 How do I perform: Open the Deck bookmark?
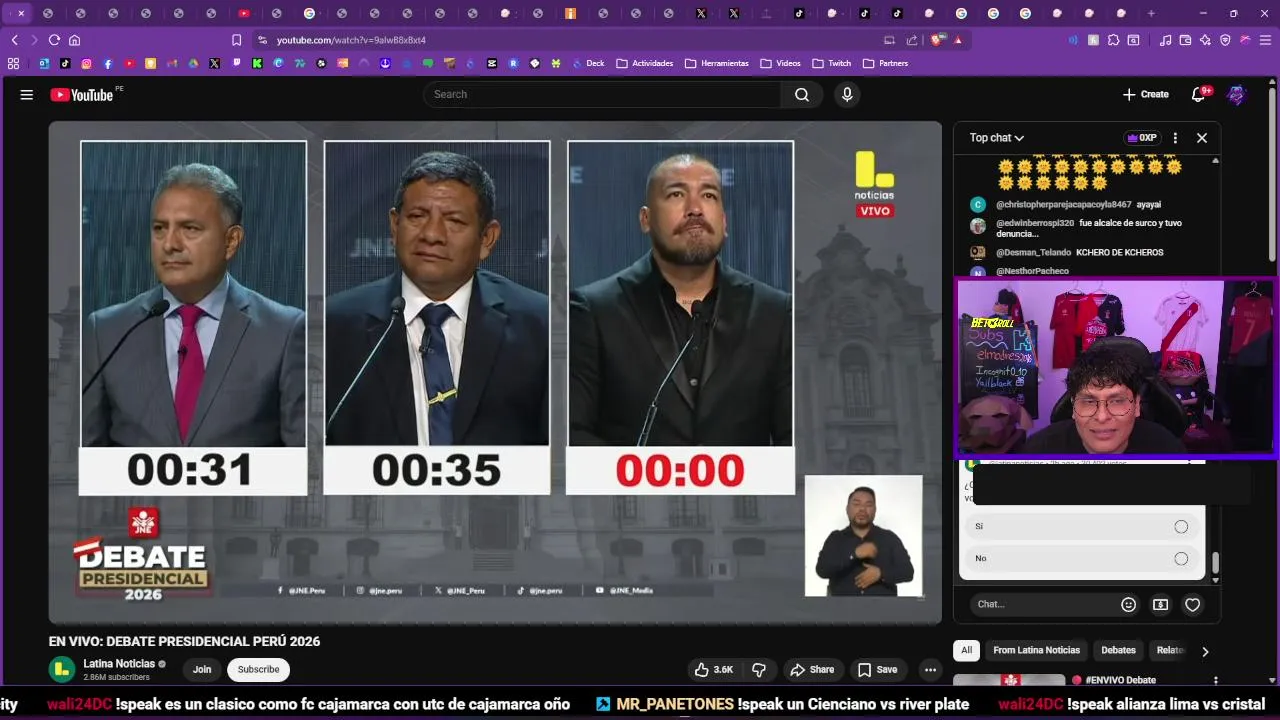(587, 63)
